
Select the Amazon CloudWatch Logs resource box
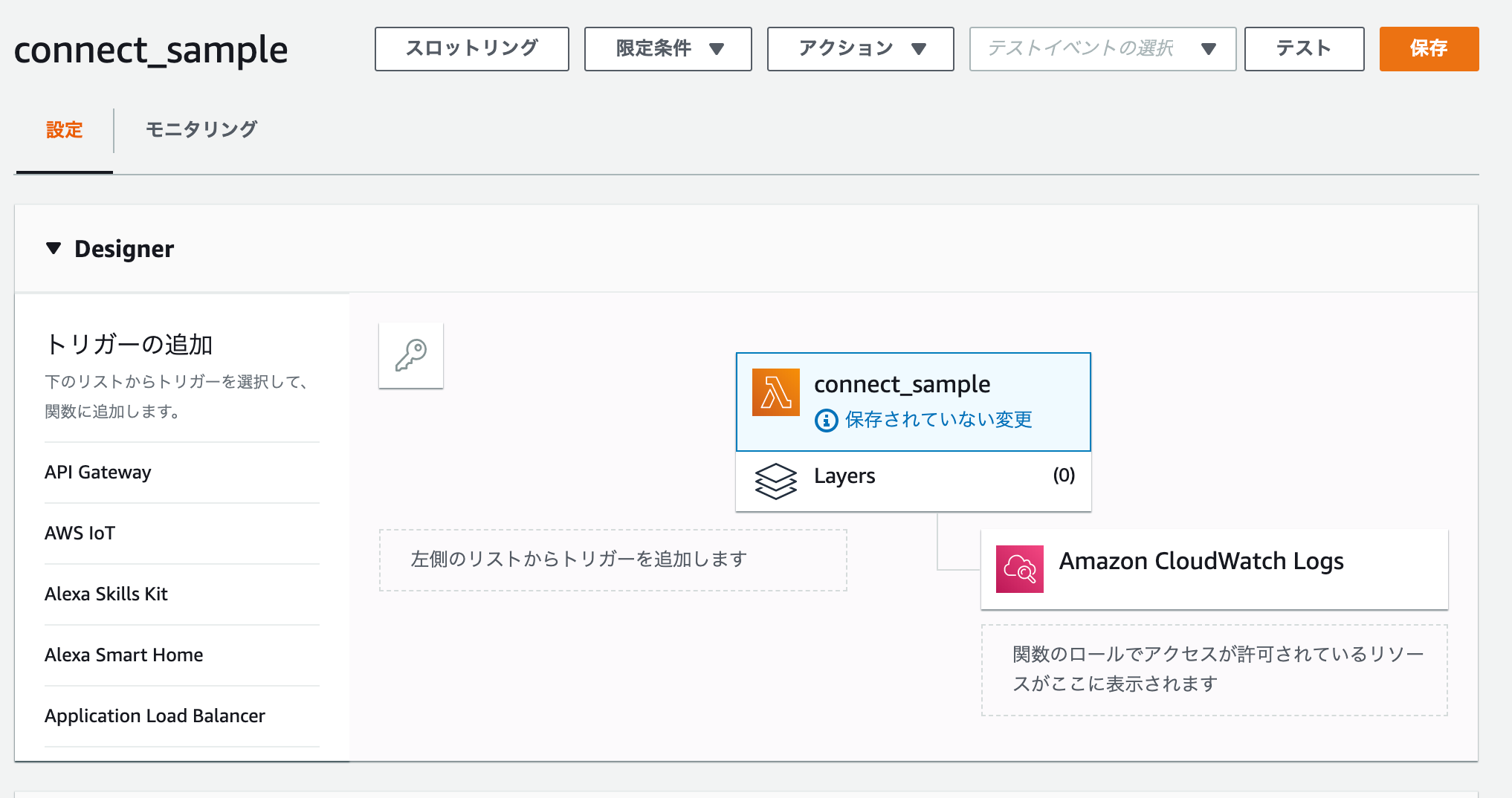(x=1215, y=569)
